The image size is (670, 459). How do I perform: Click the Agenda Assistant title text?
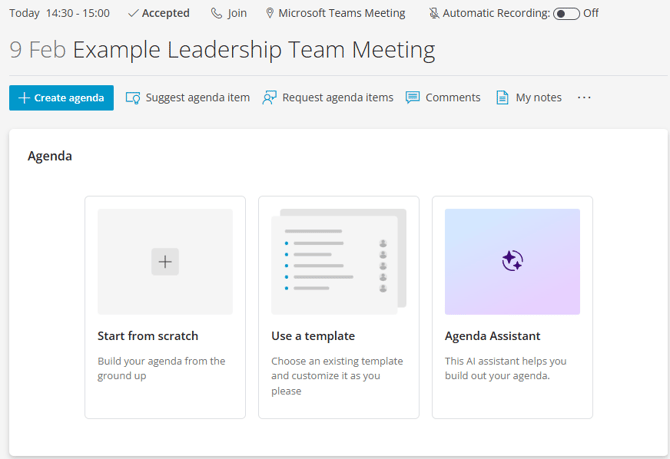492,336
